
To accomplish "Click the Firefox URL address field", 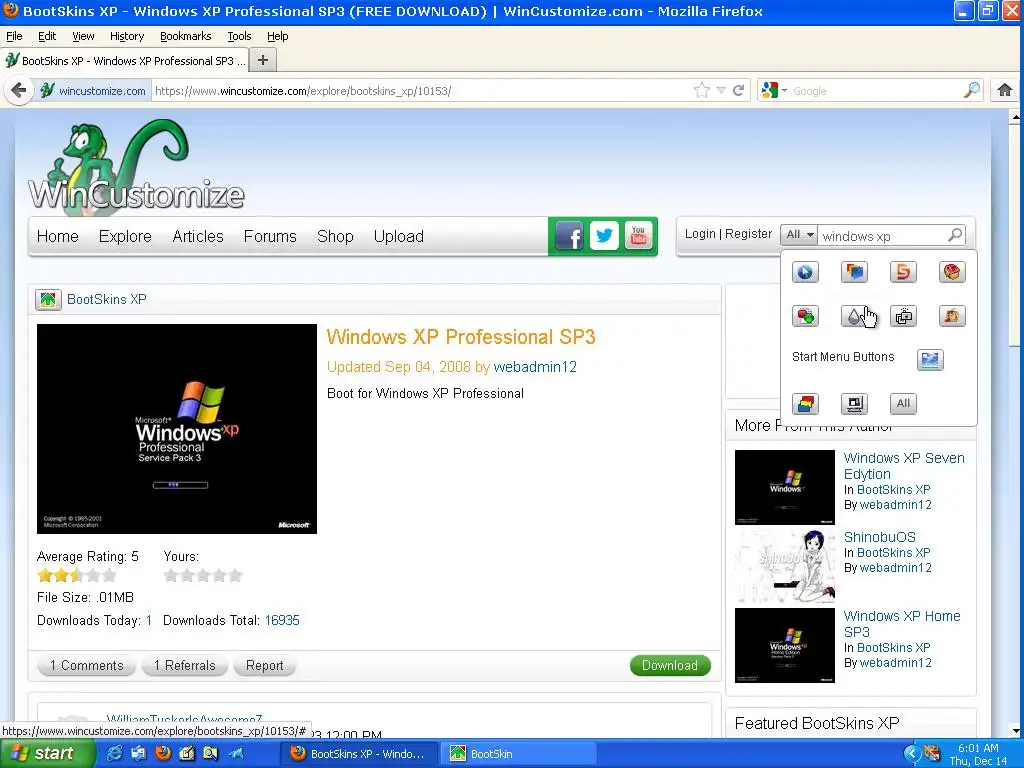I will point(421,91).
